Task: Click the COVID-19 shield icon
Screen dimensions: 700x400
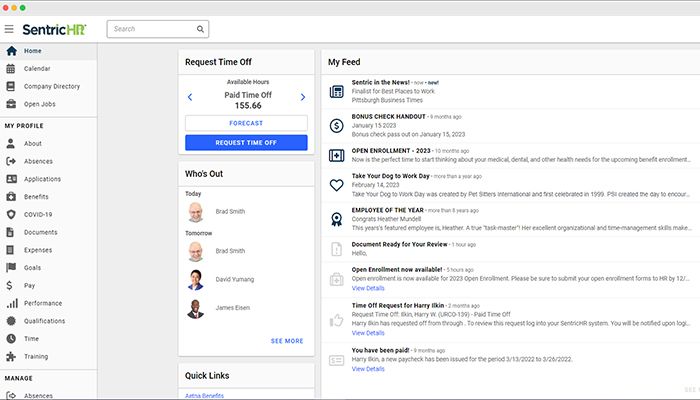Action: [x=12, y=214]
